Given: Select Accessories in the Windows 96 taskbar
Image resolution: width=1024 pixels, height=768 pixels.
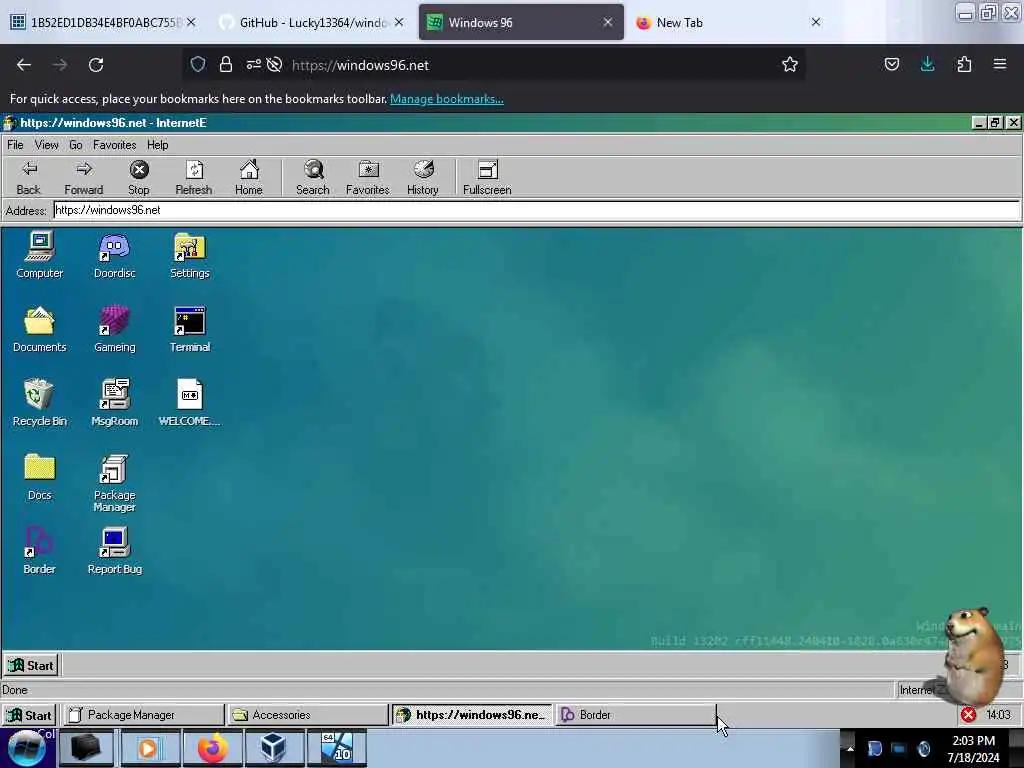Looking at the screenshot, I should [308, 715].
